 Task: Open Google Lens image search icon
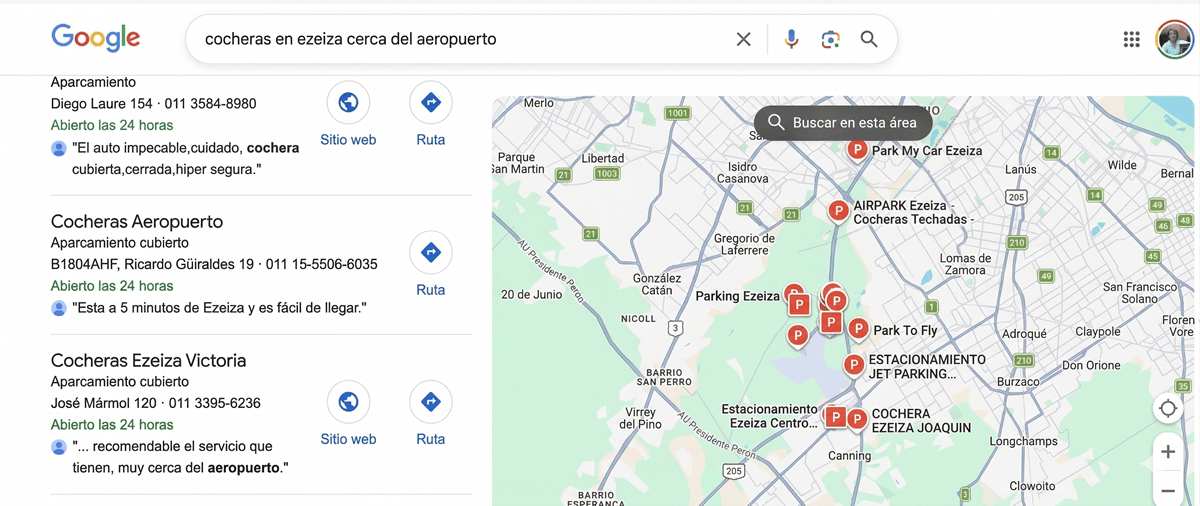830,39
